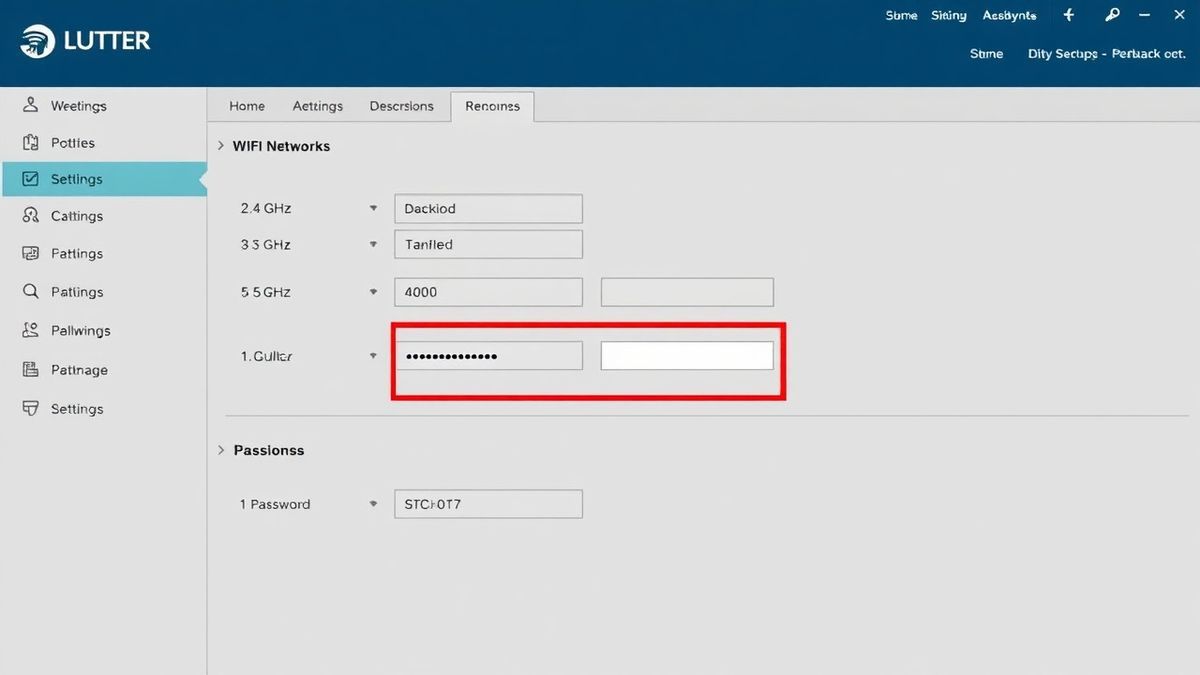Click the Potties sidebar document icon

[x=31, y=142]
